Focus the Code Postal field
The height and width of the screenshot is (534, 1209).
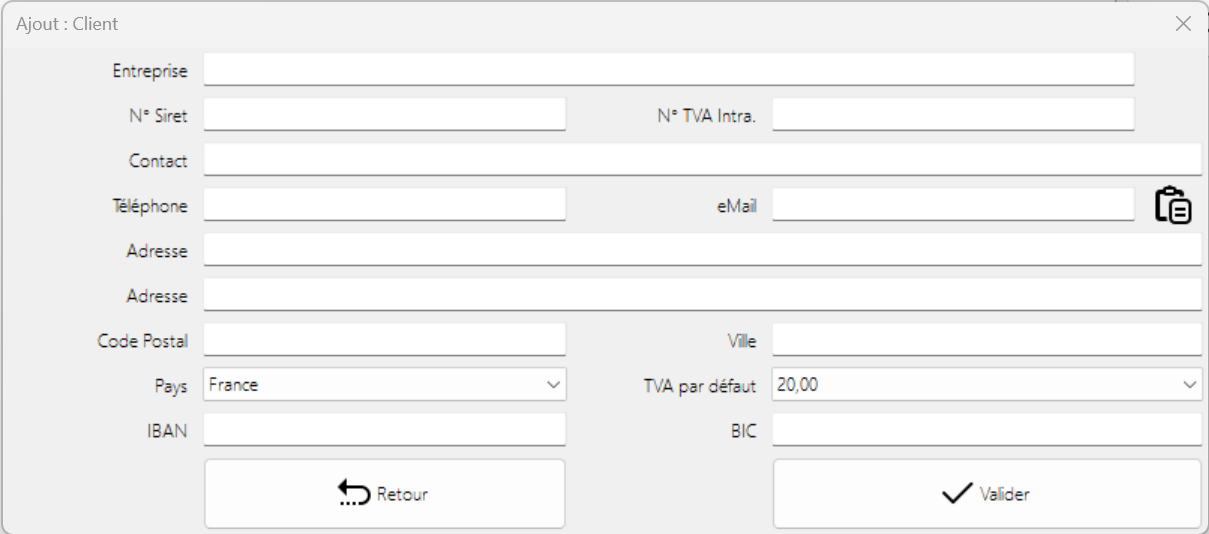pos(385,340)
